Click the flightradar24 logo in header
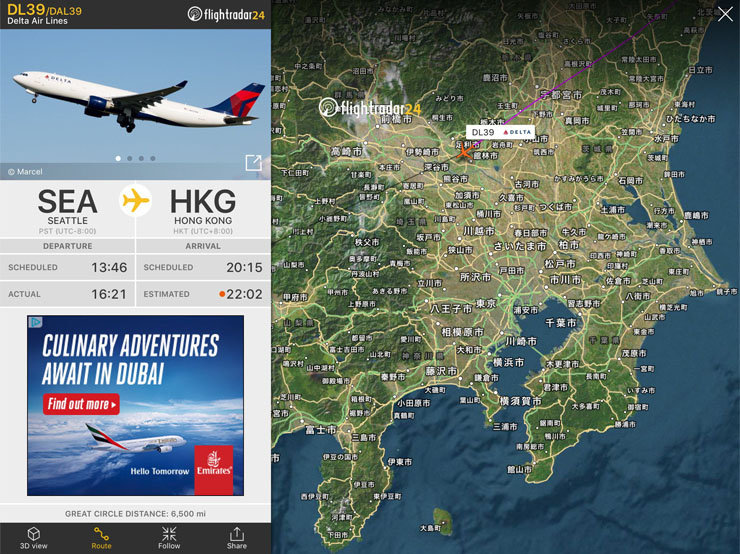 (x=226, y=14)
